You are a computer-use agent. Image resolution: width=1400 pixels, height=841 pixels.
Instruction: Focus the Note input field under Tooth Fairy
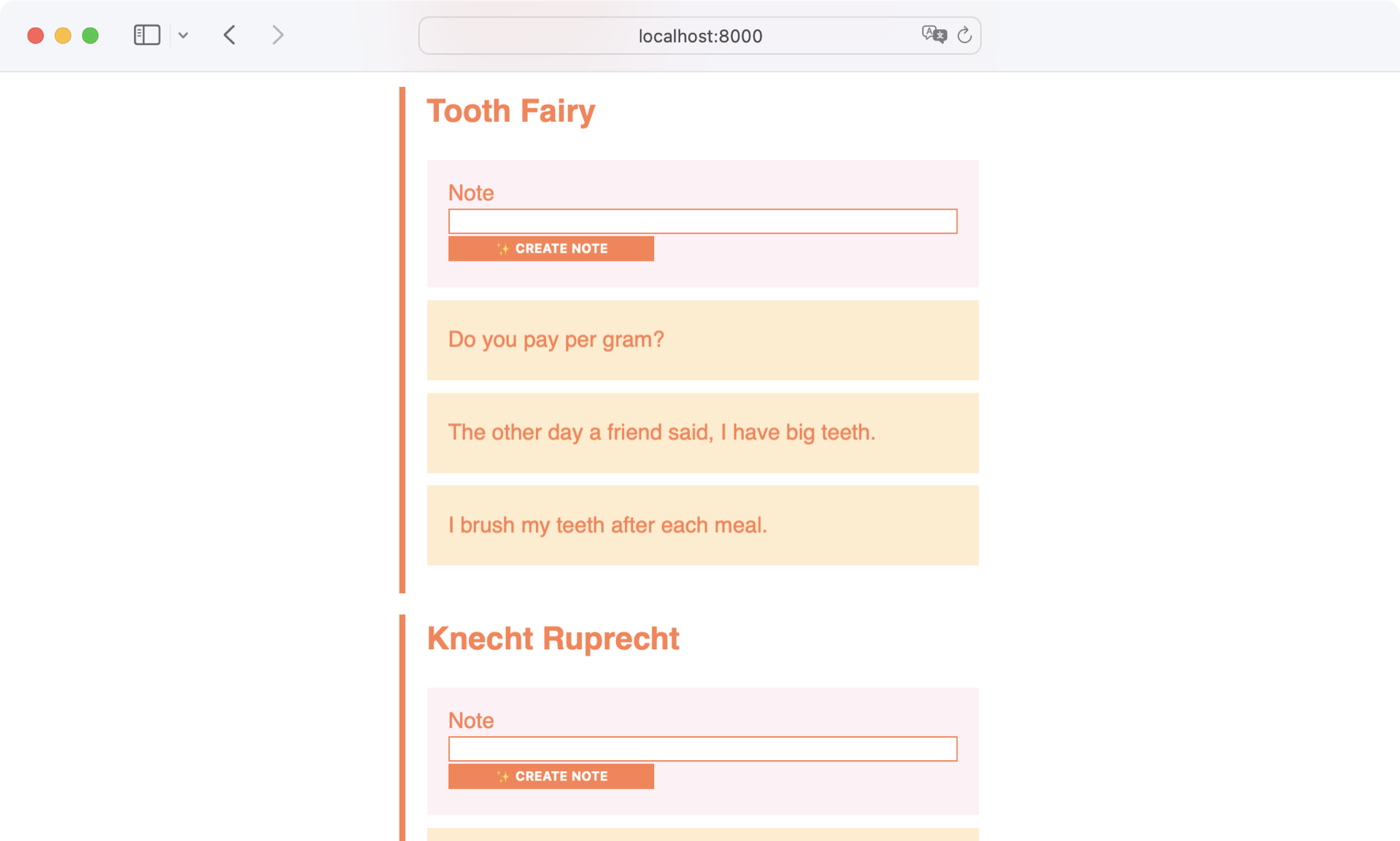(x=702, y=221)
